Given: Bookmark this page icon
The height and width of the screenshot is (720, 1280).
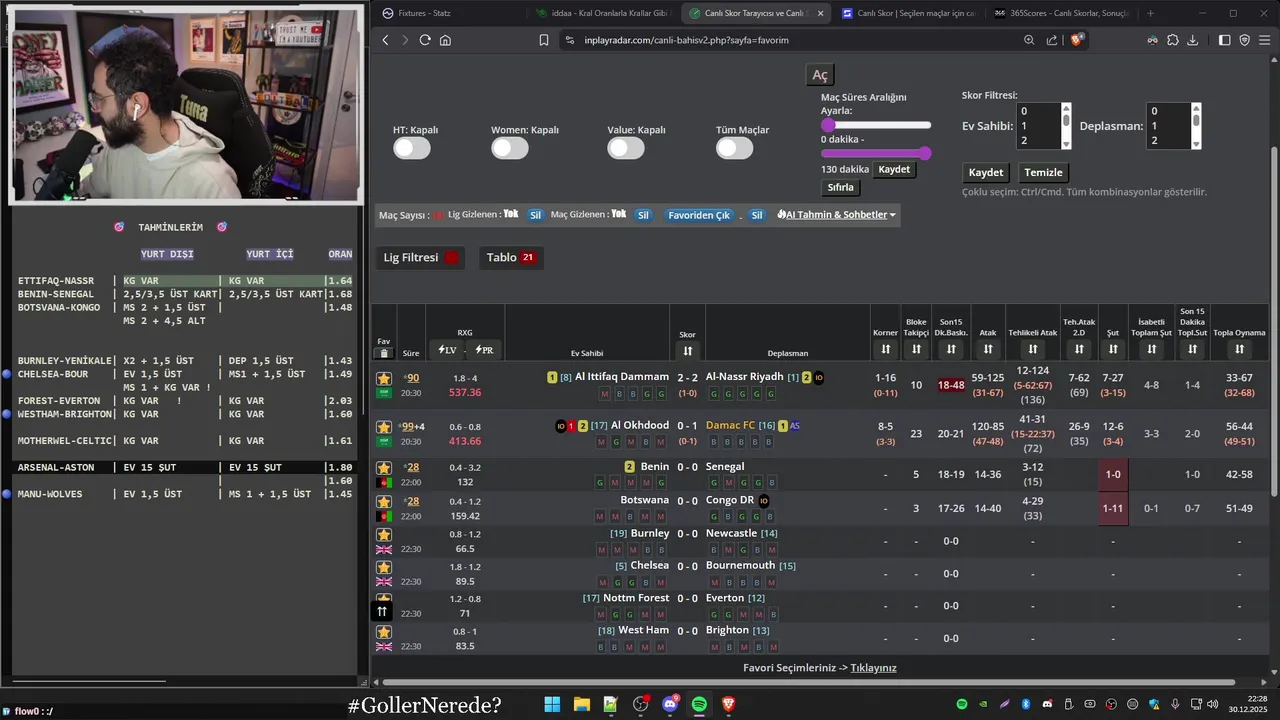Looking at the screenshot, I should pyautogui.click(x=544, y=40).
